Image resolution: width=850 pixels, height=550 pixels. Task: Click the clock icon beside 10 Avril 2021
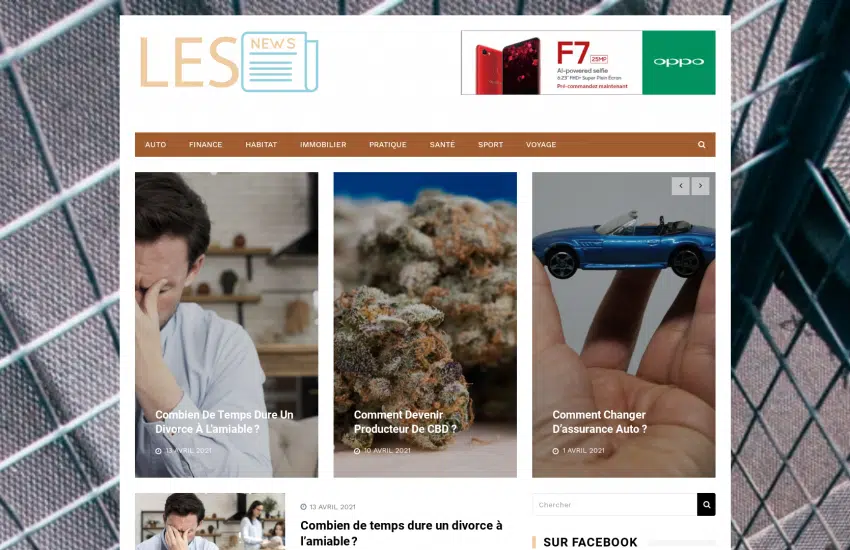click(x=357, y=451)
